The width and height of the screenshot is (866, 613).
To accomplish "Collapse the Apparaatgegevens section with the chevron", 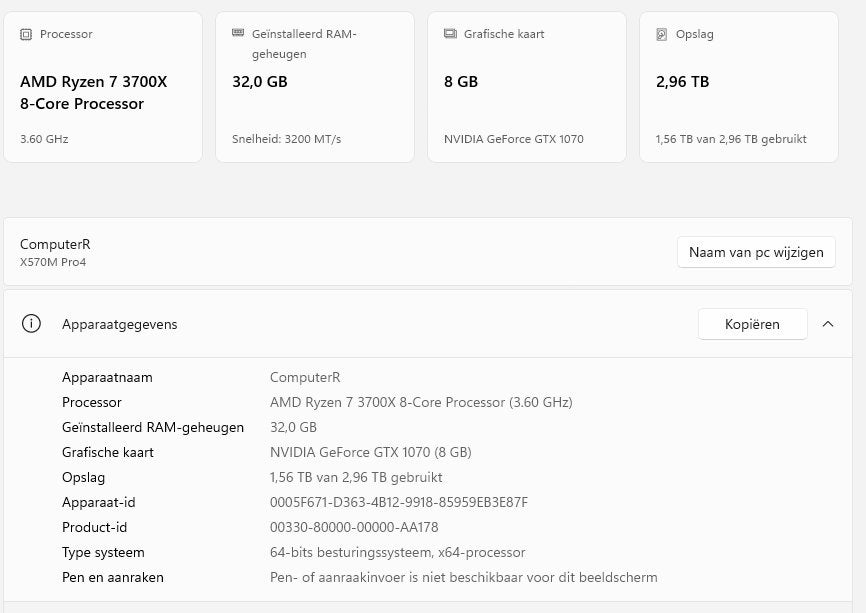I will coord(828,324).
